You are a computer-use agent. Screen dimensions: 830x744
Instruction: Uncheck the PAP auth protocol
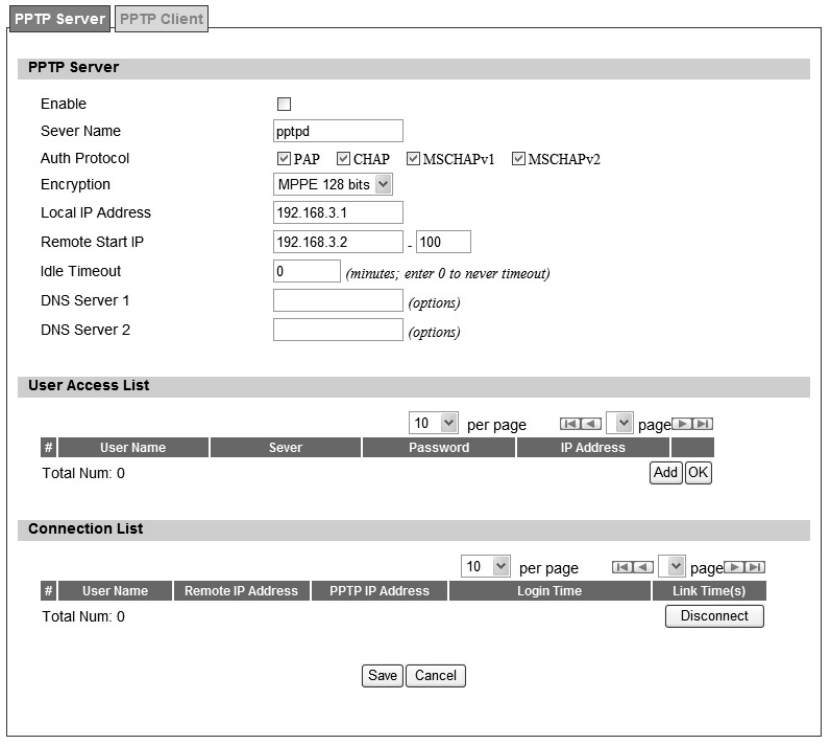284,159
